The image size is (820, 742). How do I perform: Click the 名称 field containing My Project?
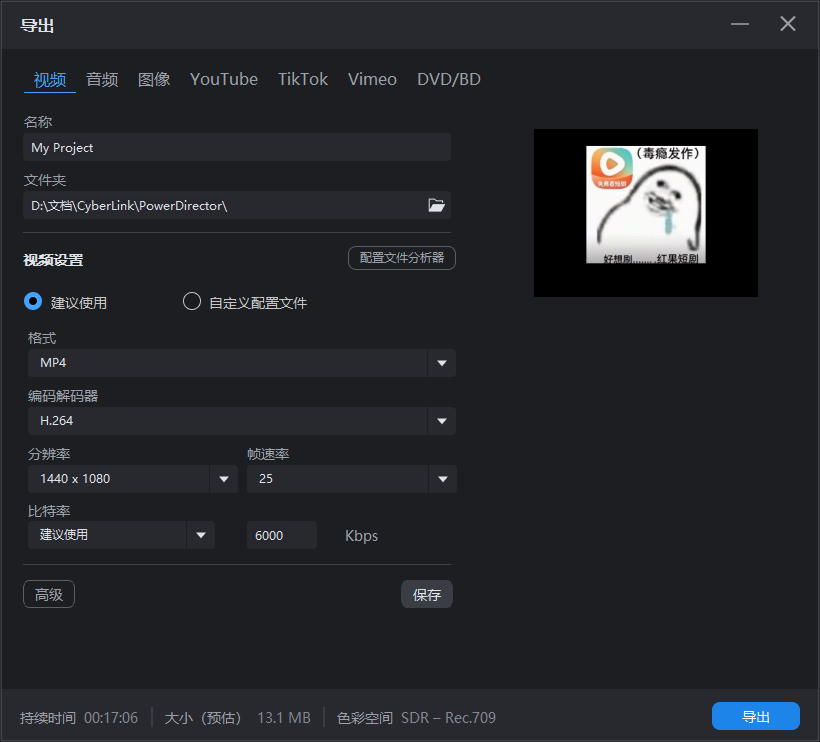click(237, 147)
